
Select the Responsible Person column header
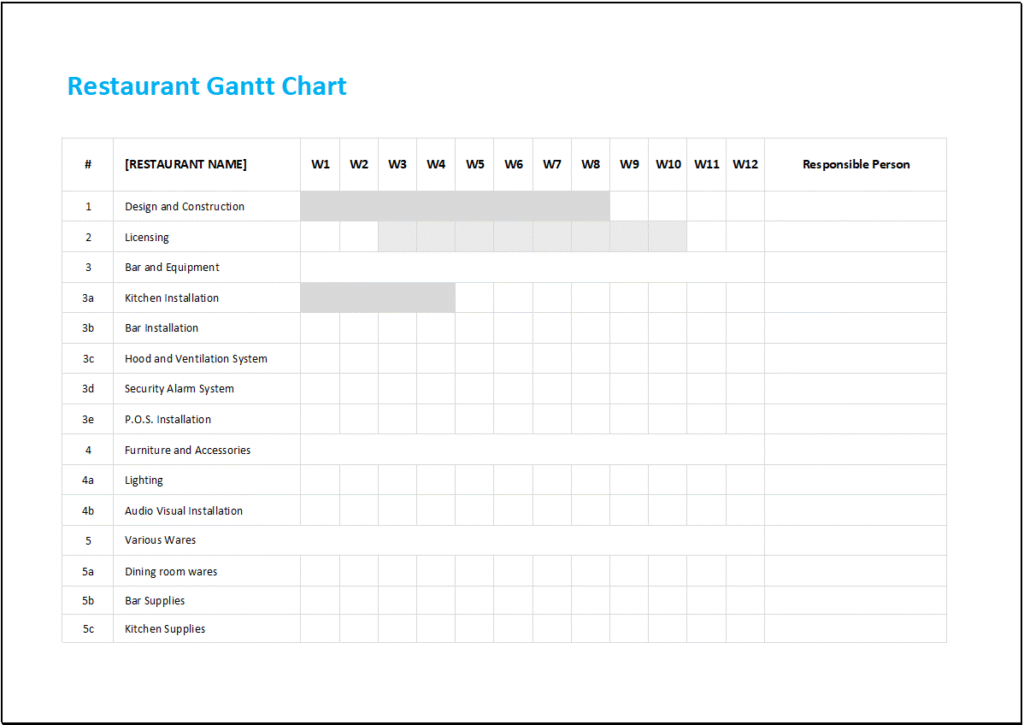(855, 164)
